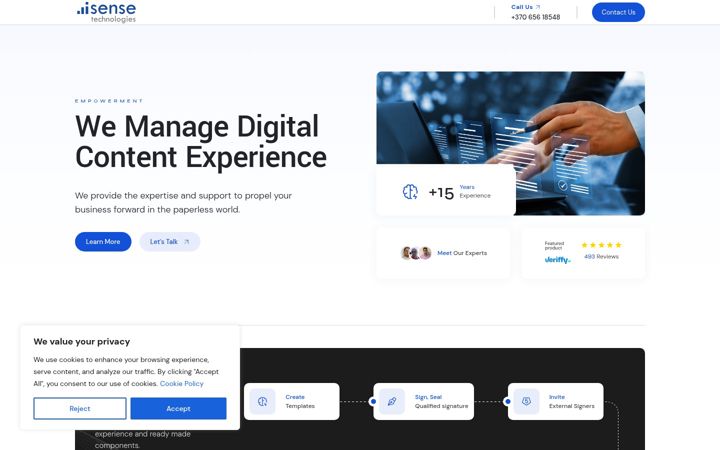This screenshot has height=450, width=720.
Task: Accept cookies in the privacy banner
Action: tap(178, 408)
